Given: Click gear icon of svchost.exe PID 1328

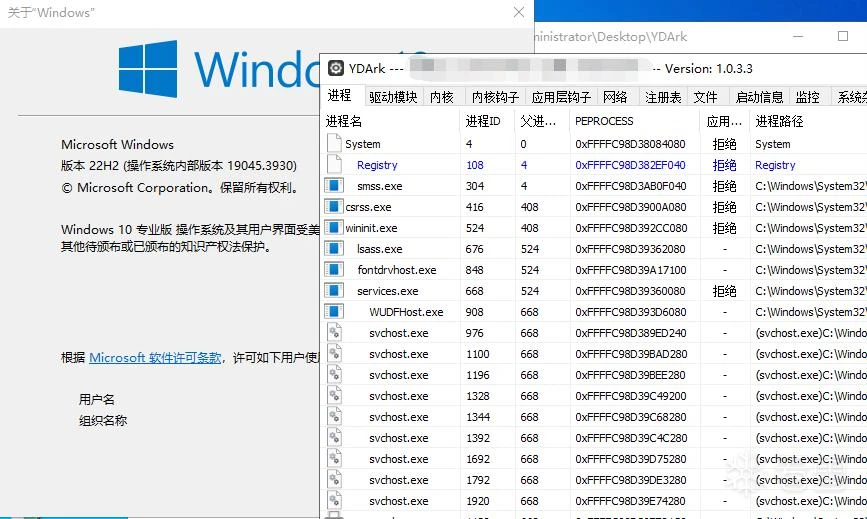Looking at the screenshot, I should pos(334,396).
